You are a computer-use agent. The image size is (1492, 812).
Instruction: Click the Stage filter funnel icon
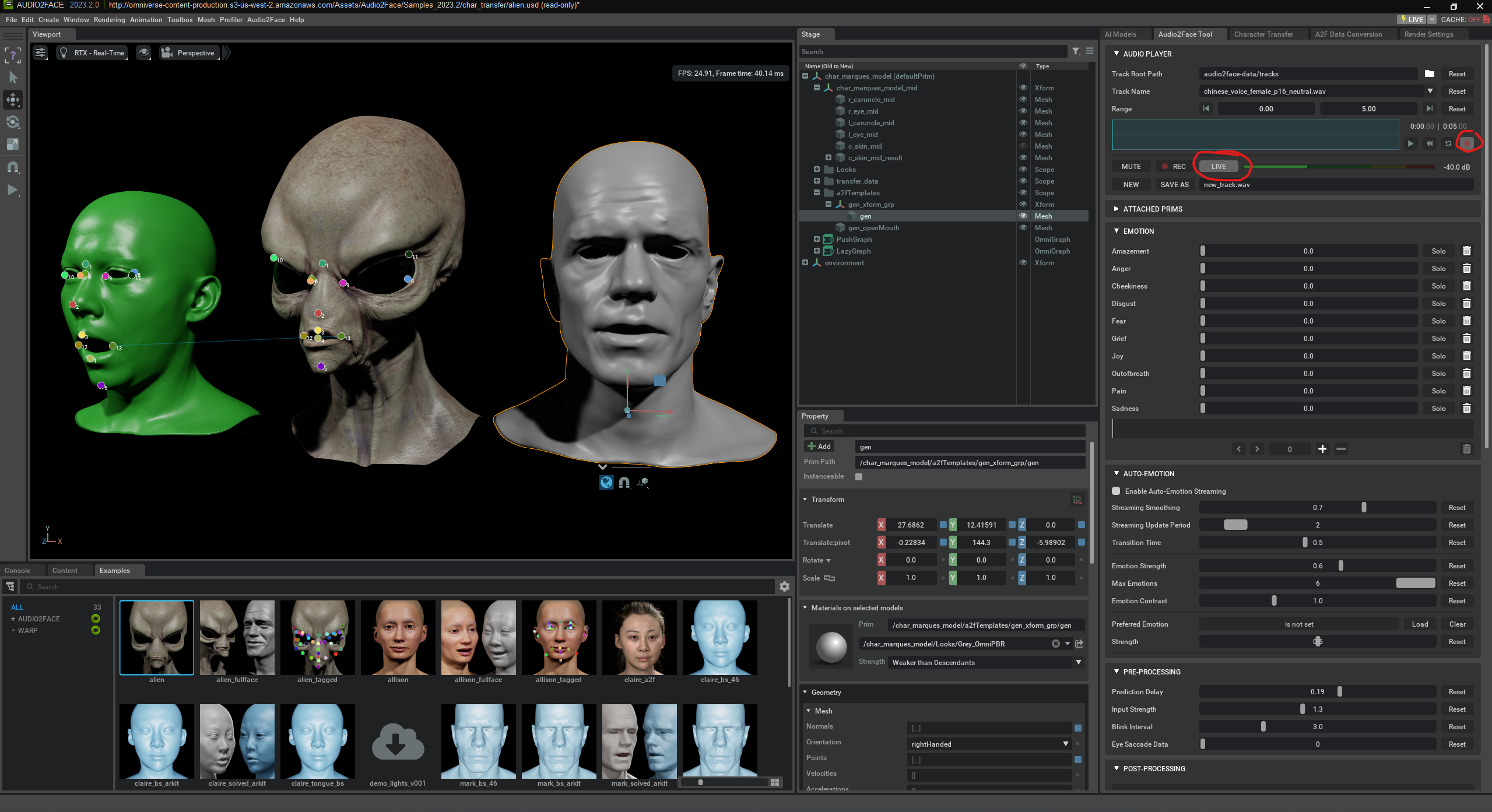coord(1076,51)
